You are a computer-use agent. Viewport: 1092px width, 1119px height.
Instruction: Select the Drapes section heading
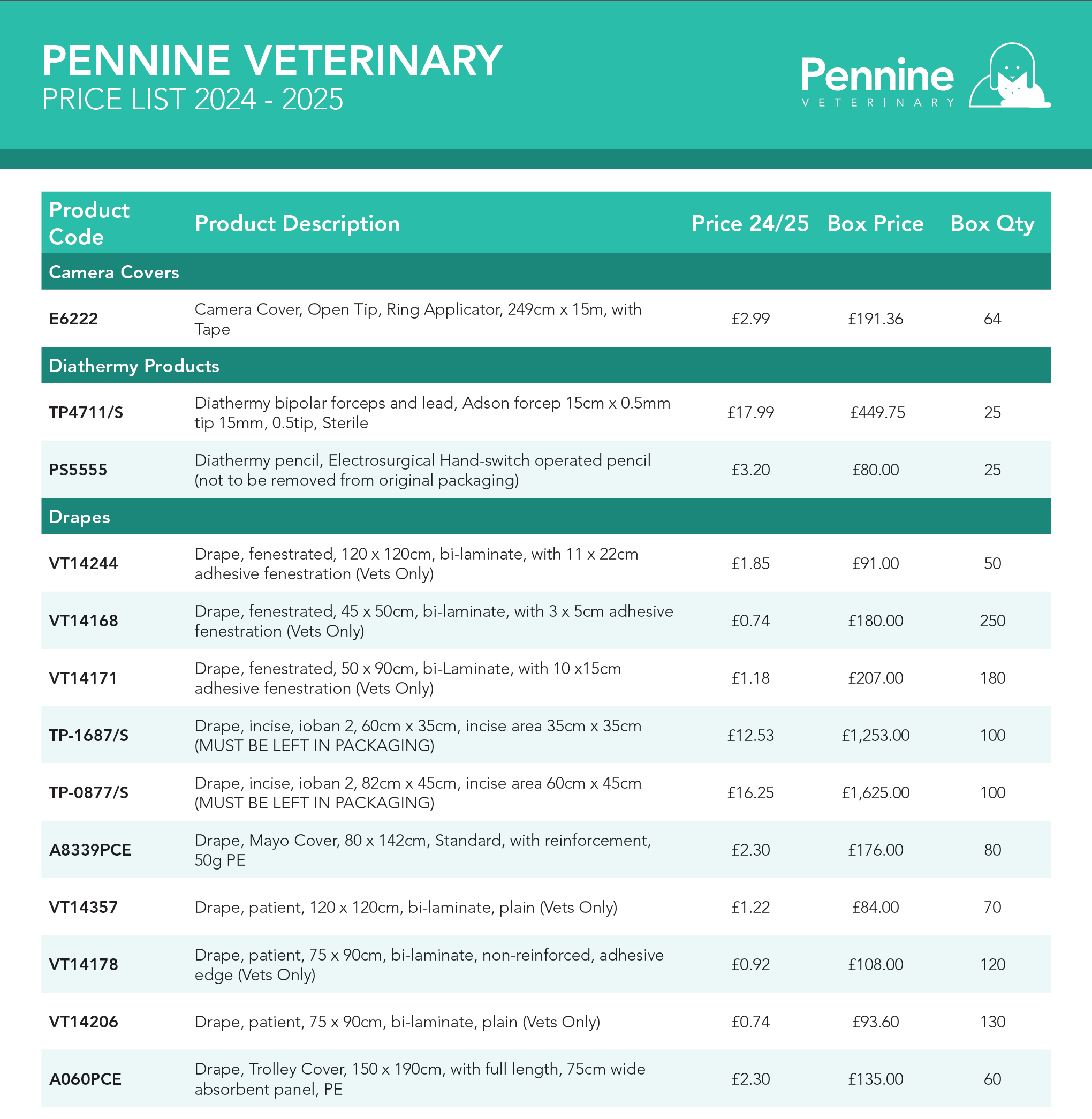(80, 517)
